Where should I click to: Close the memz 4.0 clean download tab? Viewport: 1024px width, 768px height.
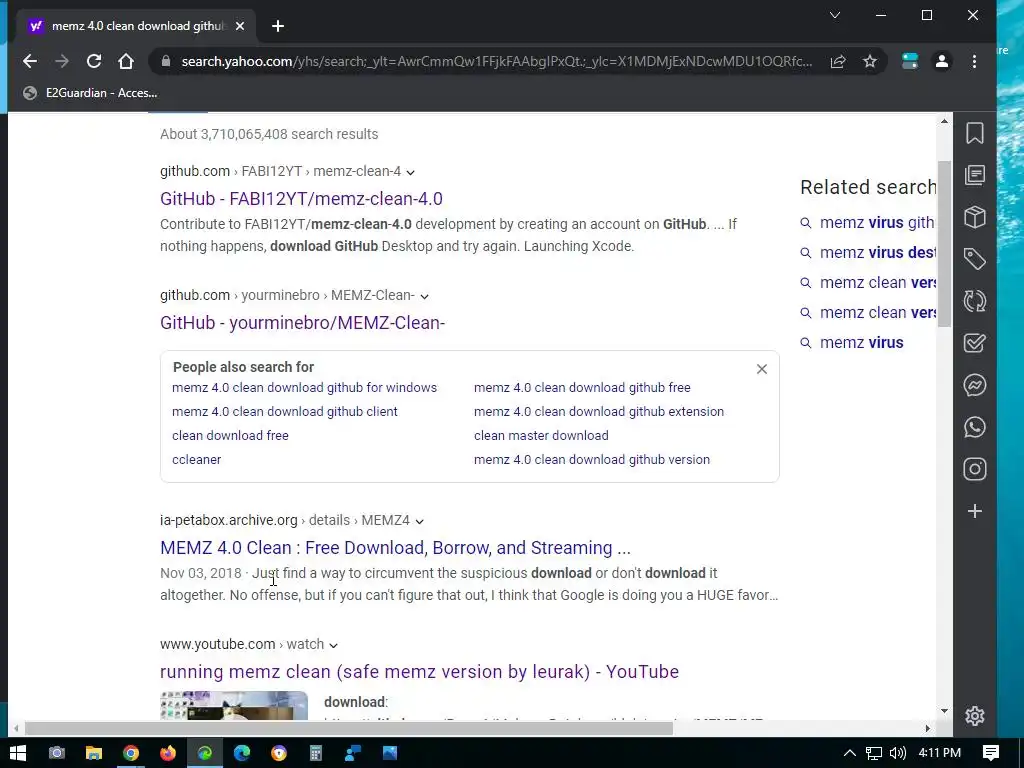coord(240,26)
